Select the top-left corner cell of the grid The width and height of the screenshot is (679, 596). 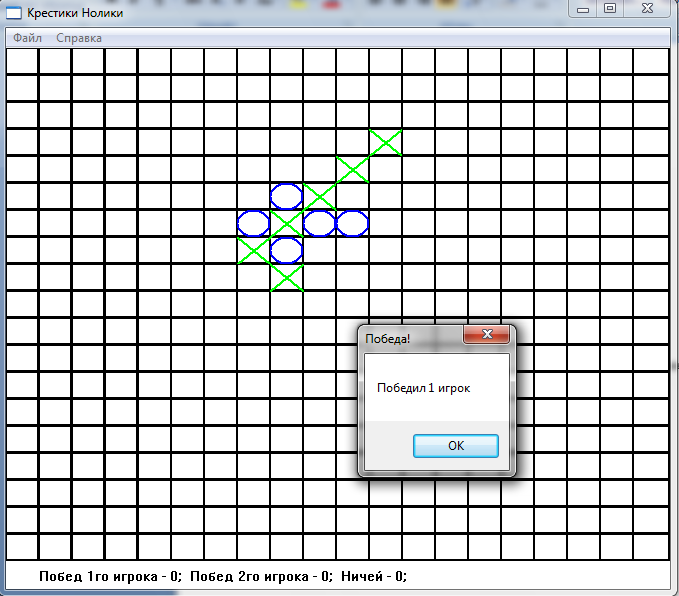(x=22, y=61)
